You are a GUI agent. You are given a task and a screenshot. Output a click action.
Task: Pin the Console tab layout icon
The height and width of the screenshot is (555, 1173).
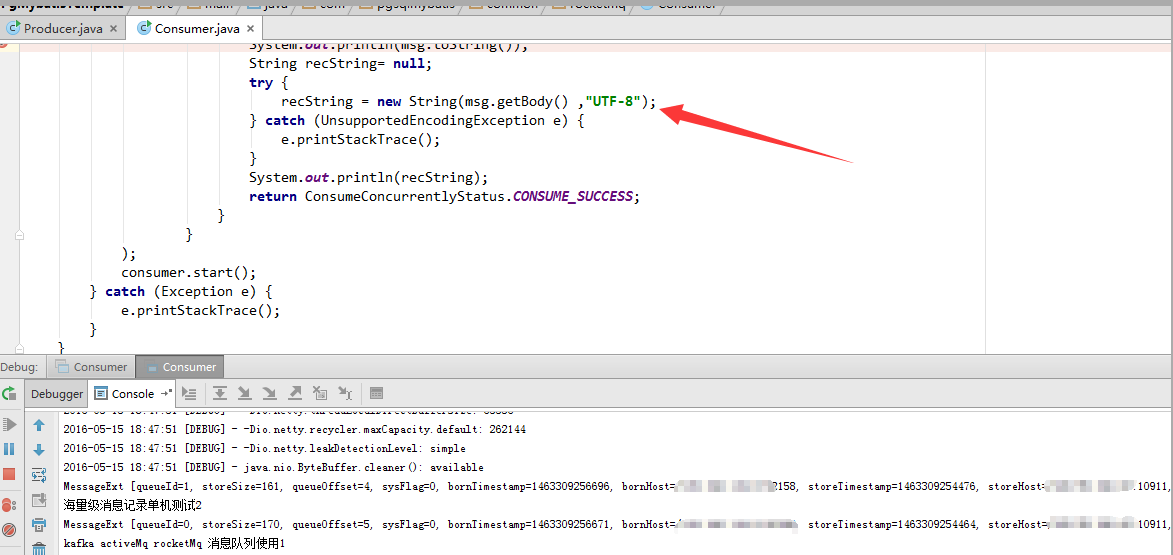click(166, 393)
